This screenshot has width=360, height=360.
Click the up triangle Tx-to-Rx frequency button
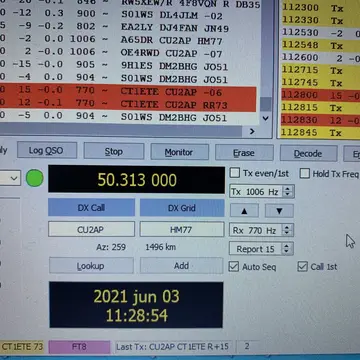pyautogui.click(x=244, y=211)
